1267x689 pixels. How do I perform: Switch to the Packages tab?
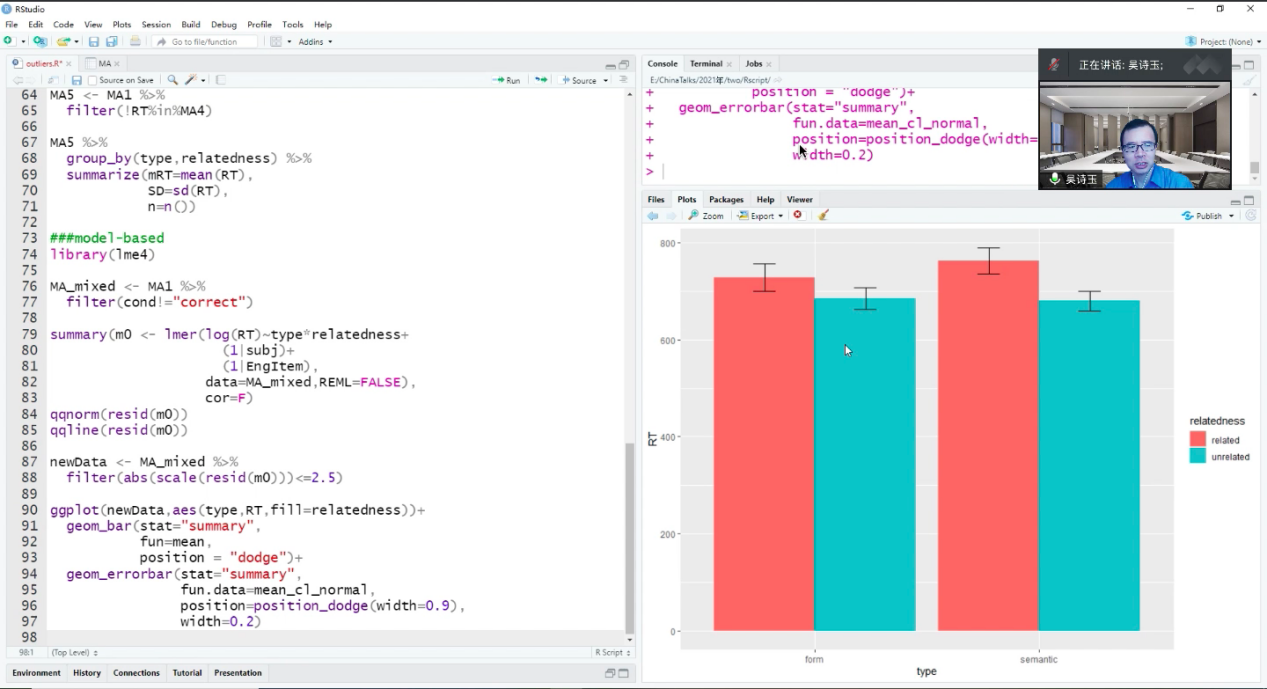point(726,199)
